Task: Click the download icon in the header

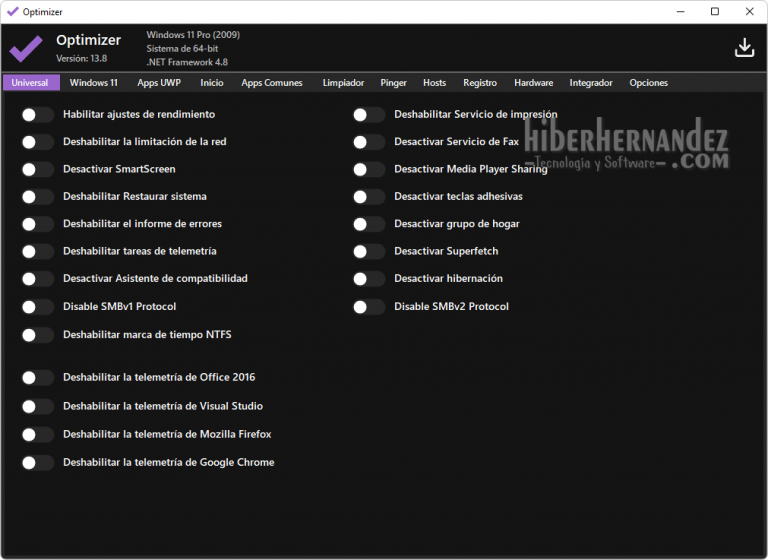Action: point(744,48)
